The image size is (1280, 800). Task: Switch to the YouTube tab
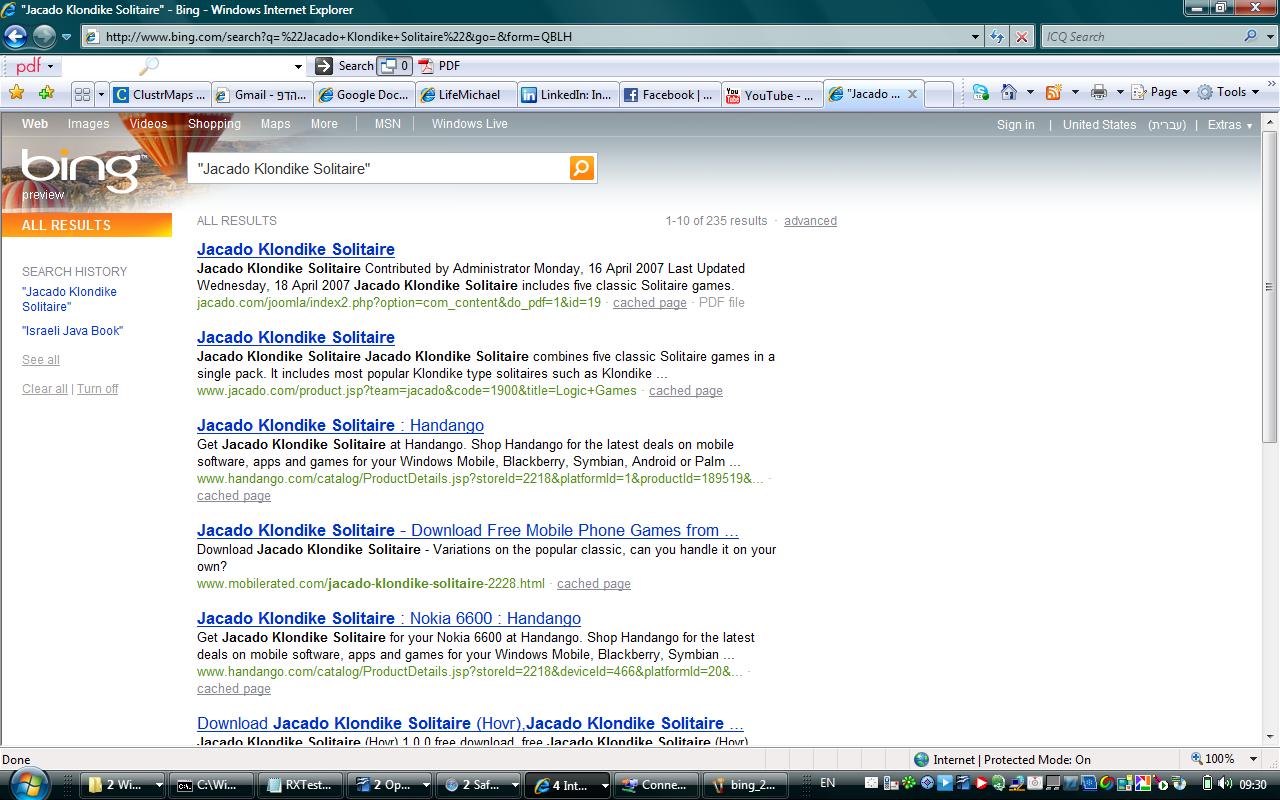coord(771,95)
